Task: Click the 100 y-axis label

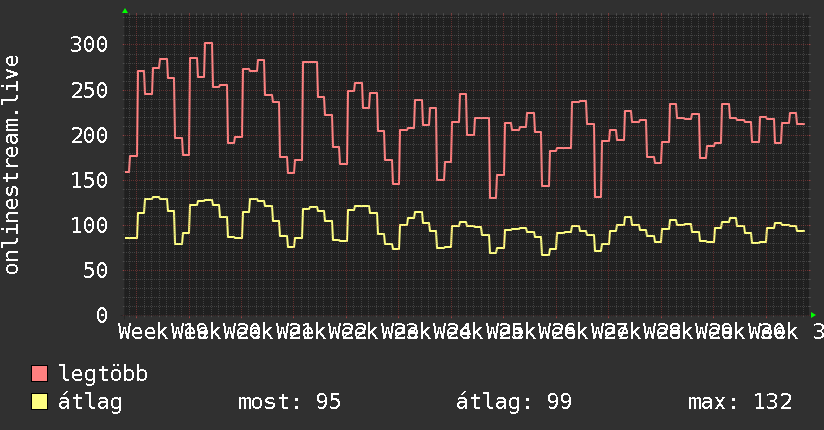Action: click(89, 226)
